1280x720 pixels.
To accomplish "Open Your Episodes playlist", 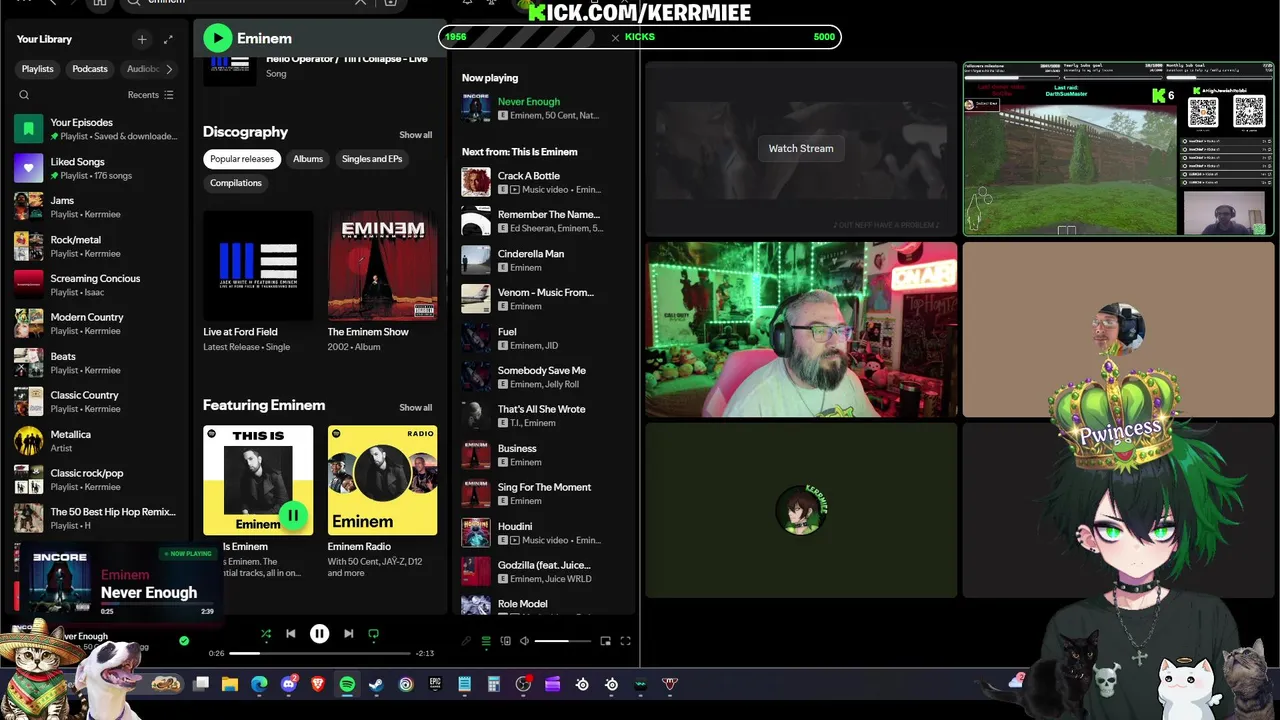I will [x=95, y=129].
